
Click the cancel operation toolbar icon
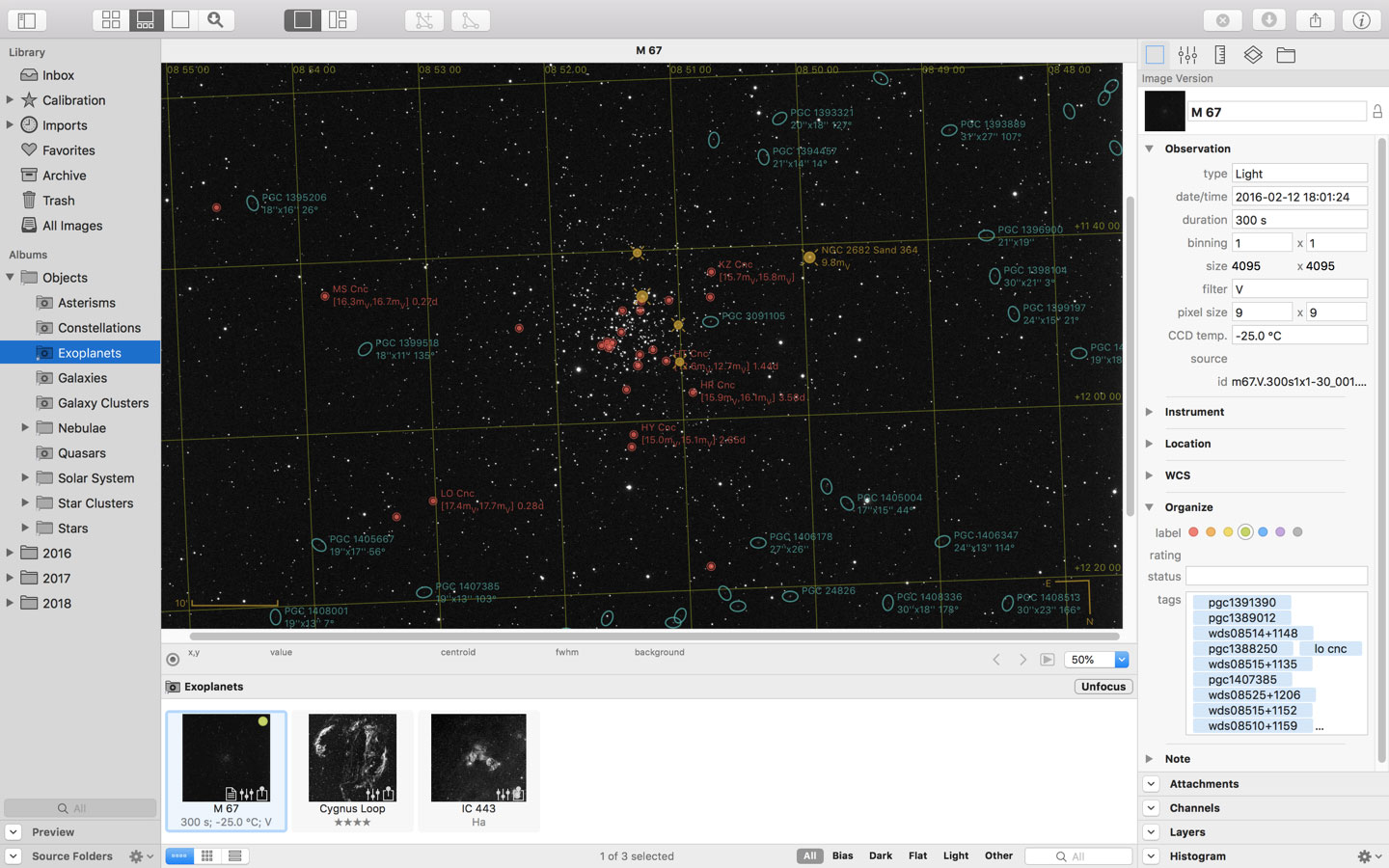(x=1222, y=20)
